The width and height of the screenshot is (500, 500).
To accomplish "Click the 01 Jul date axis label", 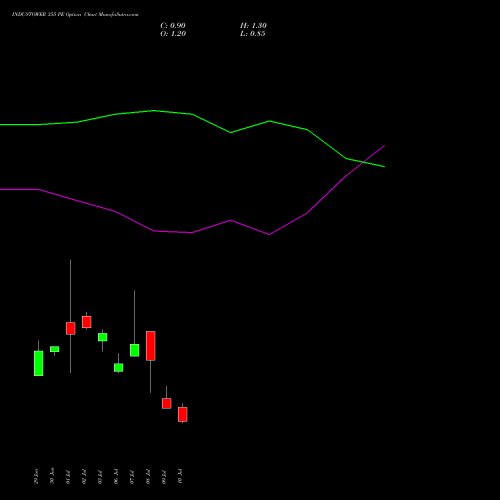I will (x=68, y=477).
